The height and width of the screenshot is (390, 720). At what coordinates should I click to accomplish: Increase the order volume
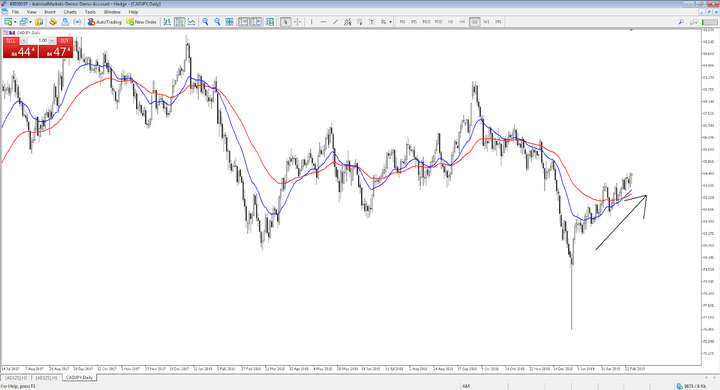coord(52,41)
